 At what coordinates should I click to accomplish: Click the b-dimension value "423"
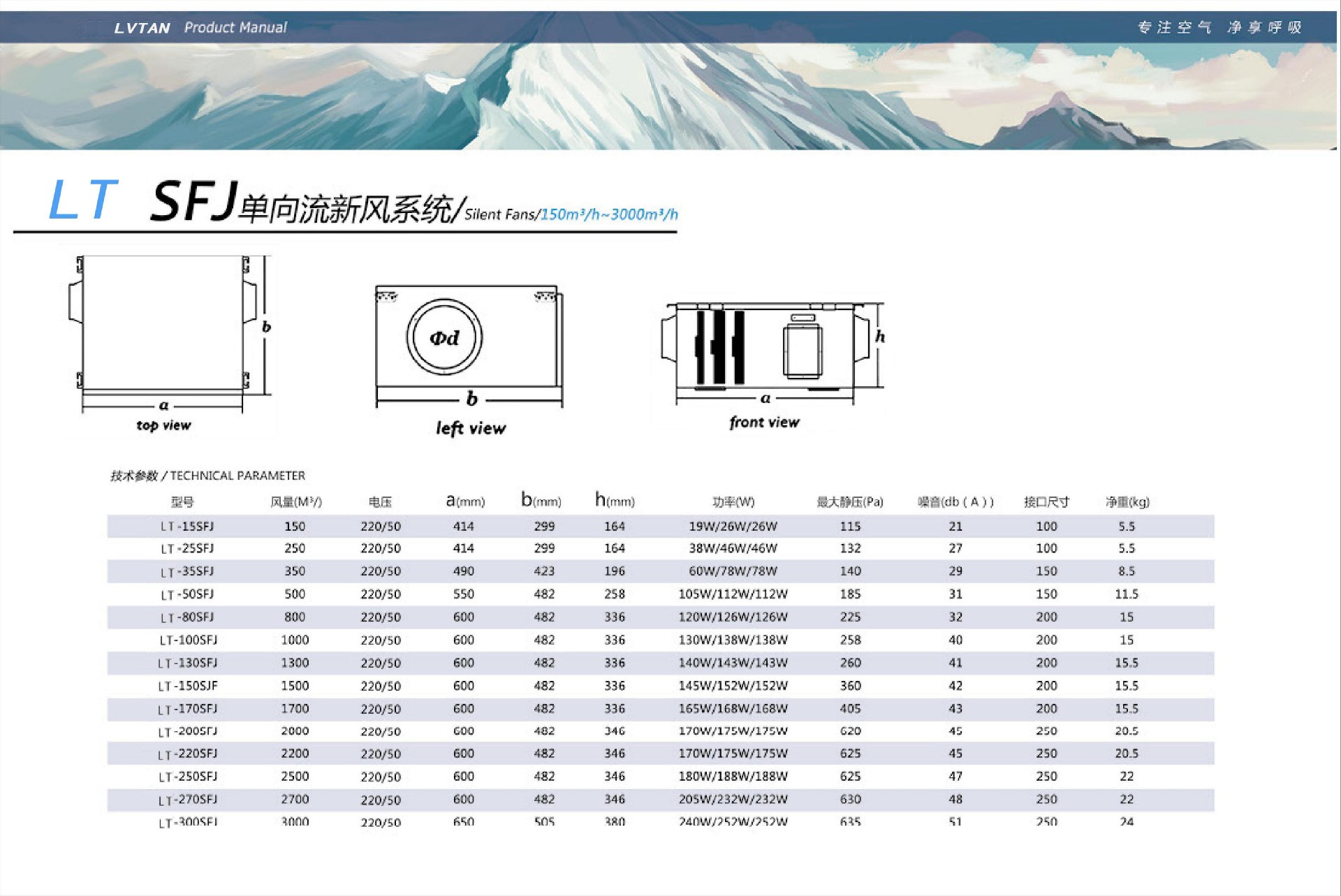[x=545, y=571]
